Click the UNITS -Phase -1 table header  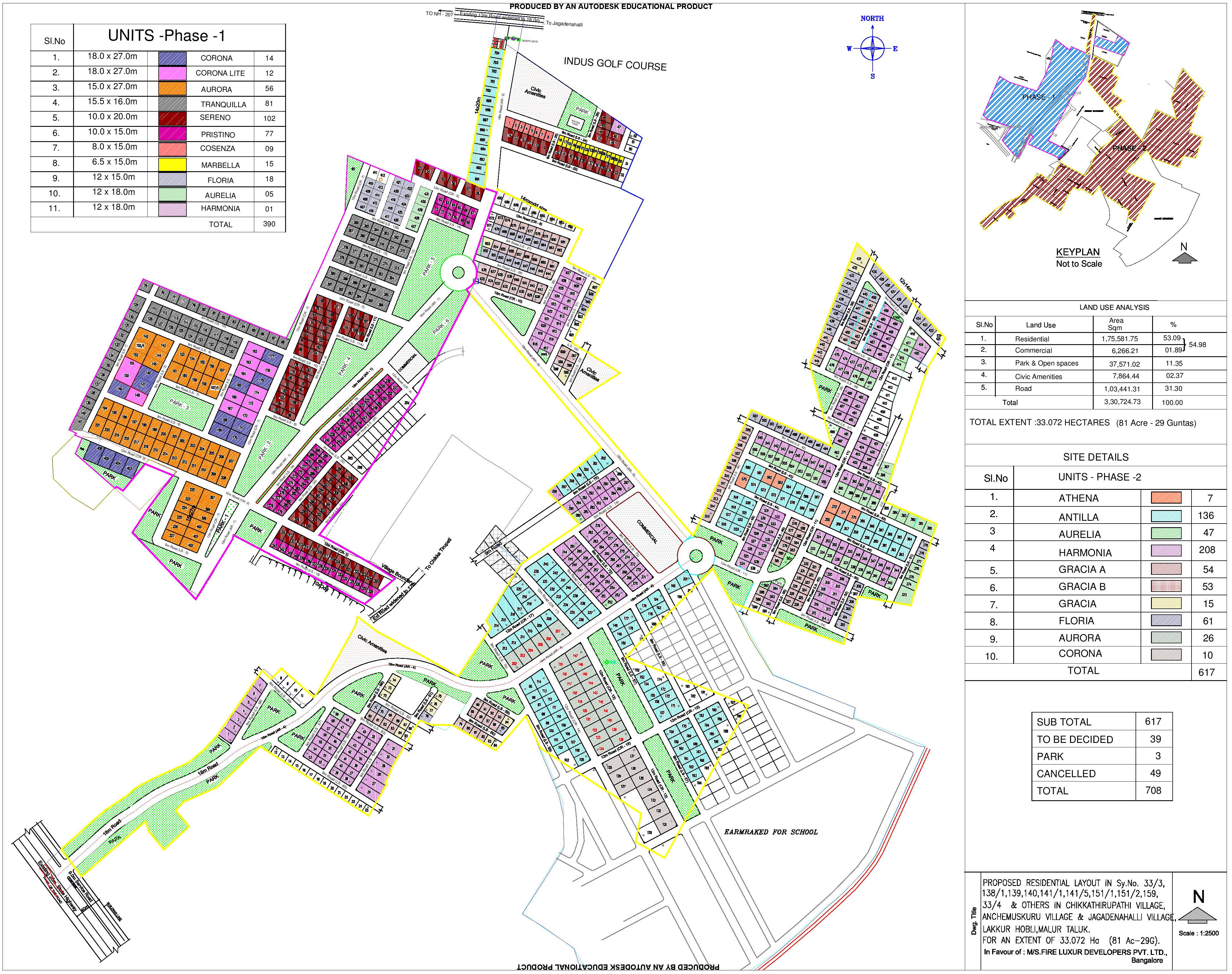pyautogui.click(x=166, y=36)
